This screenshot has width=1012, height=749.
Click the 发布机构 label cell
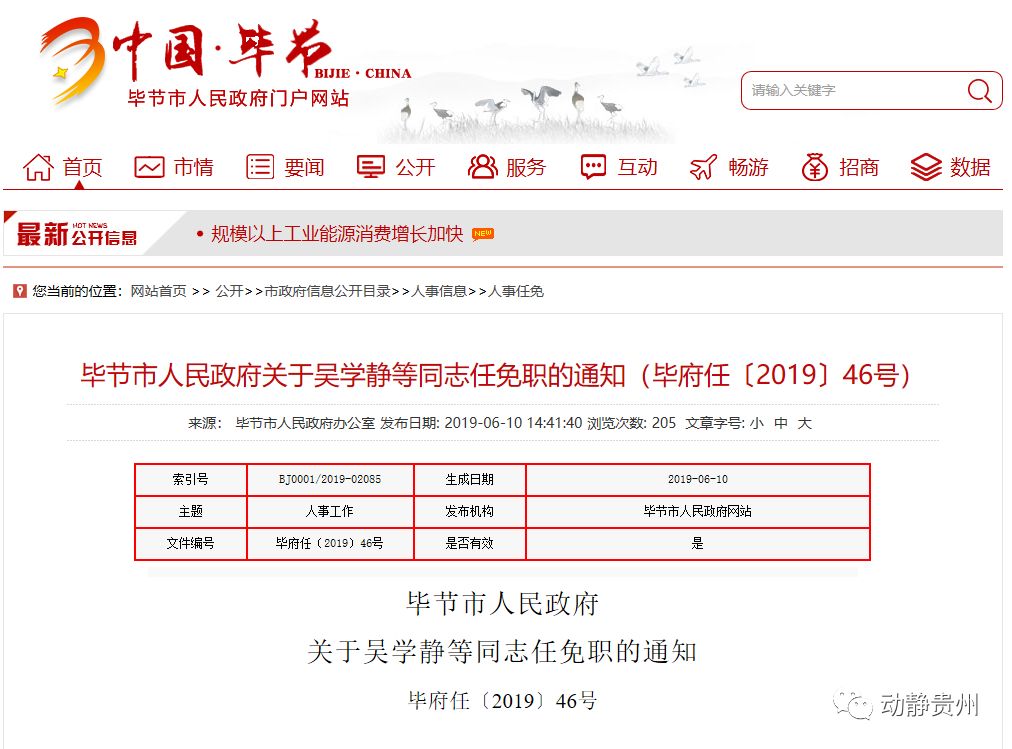(469, 511)
